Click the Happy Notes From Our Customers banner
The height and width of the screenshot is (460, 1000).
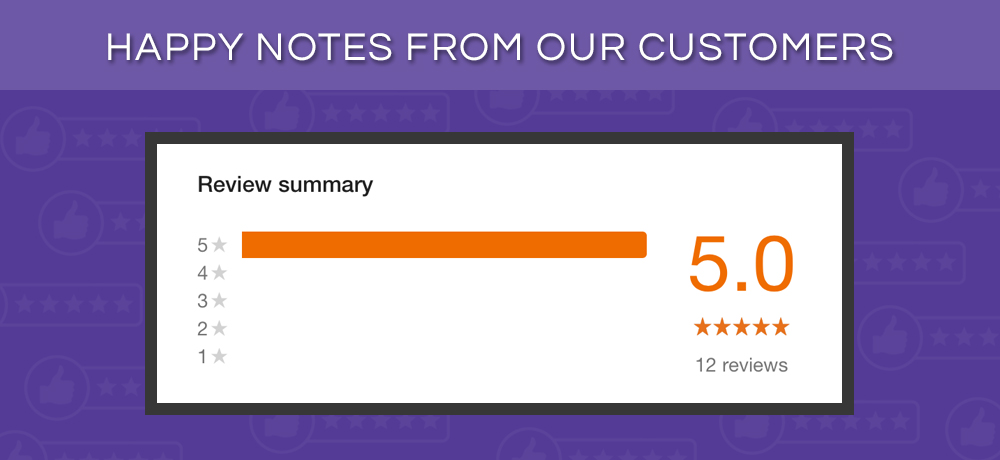[500, 46]
